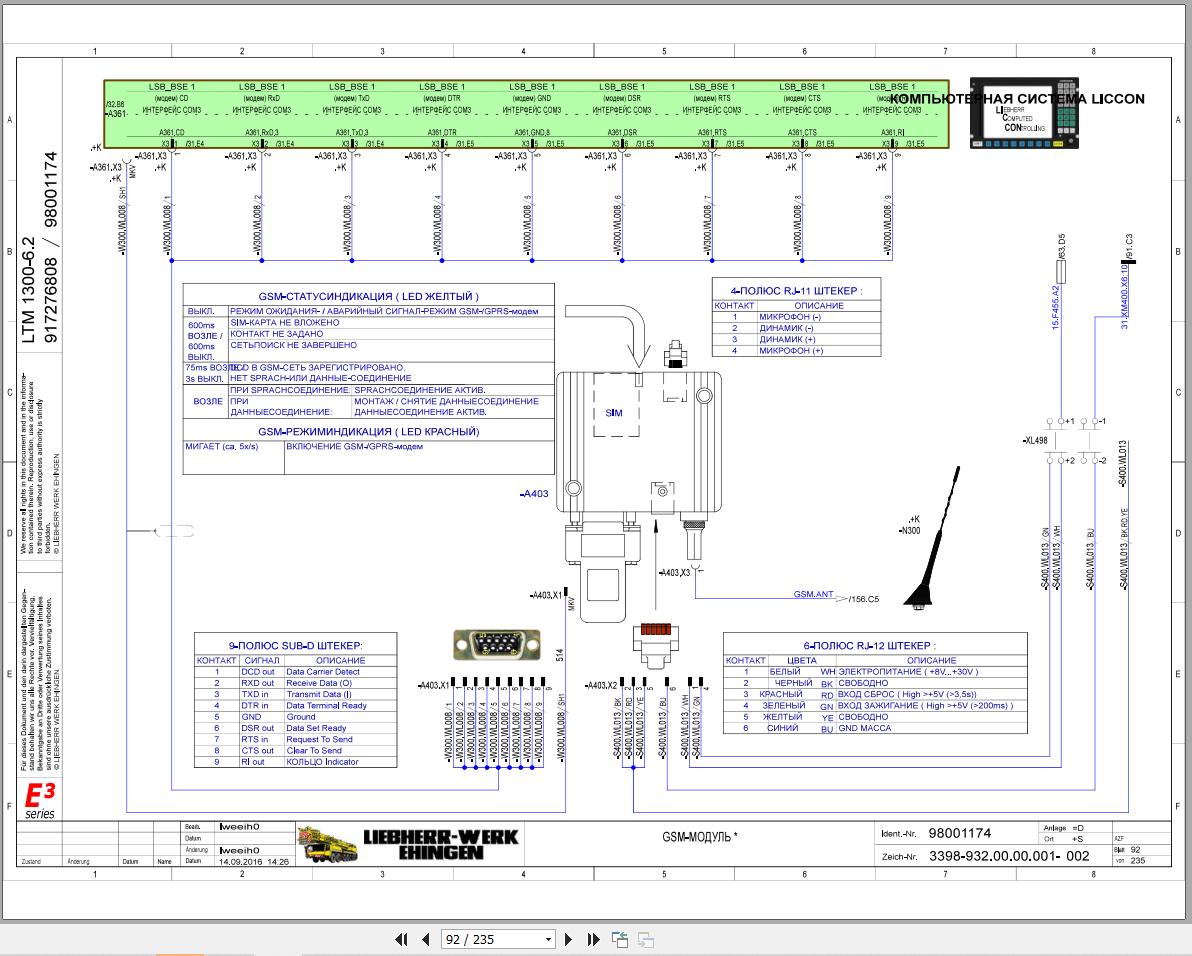Click the SIM card slot on the modem
The image size is (1192, 956).
[614, 411]
